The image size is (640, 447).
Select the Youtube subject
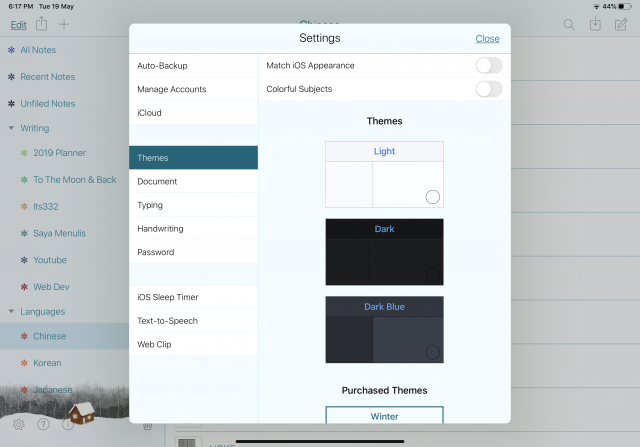click(x=50, y=260)
